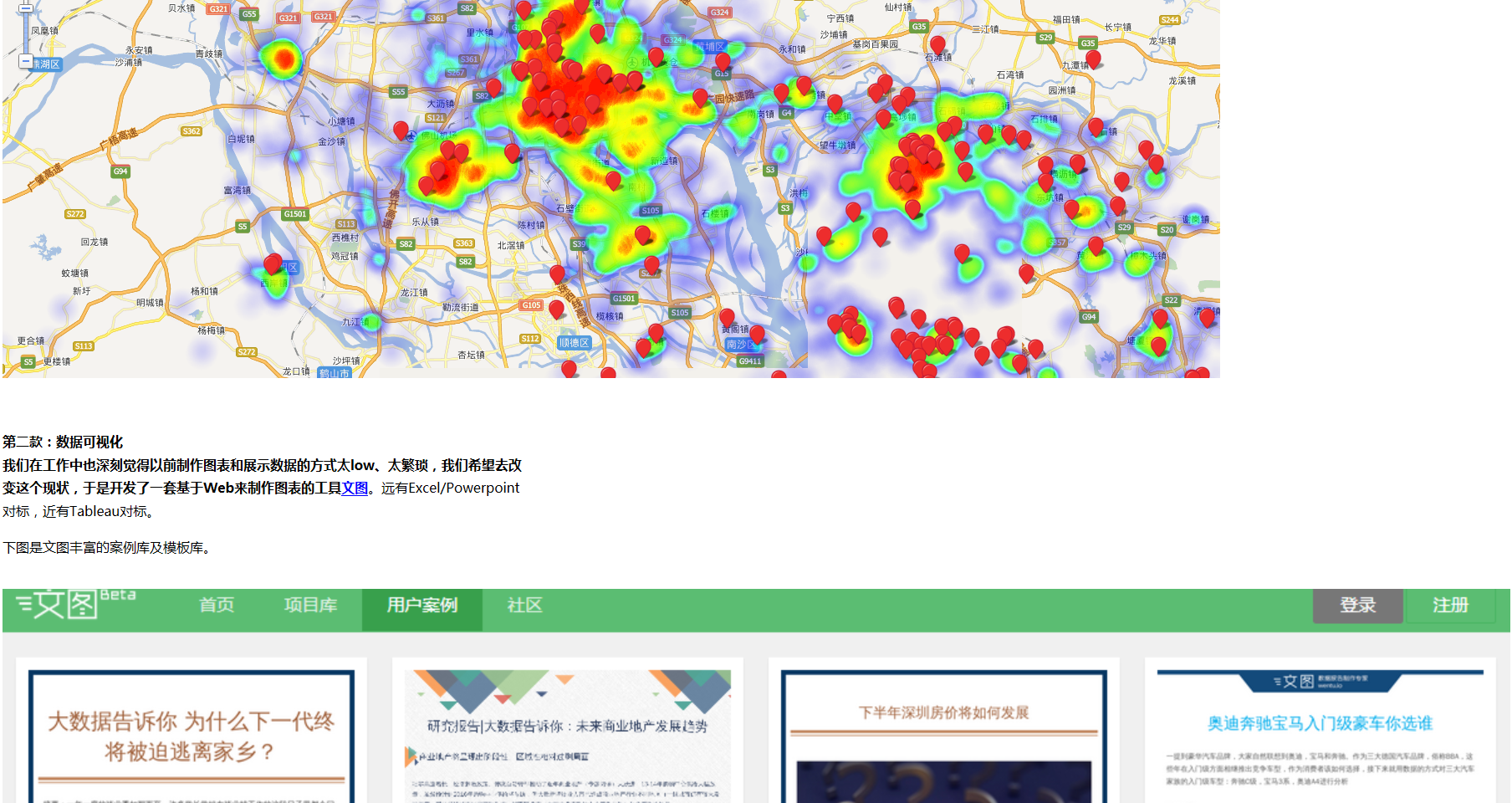Follow the 文图 hyperlink in the paragraph
Viewport: 1512px width, 803px height.
[x=355, y=488]
